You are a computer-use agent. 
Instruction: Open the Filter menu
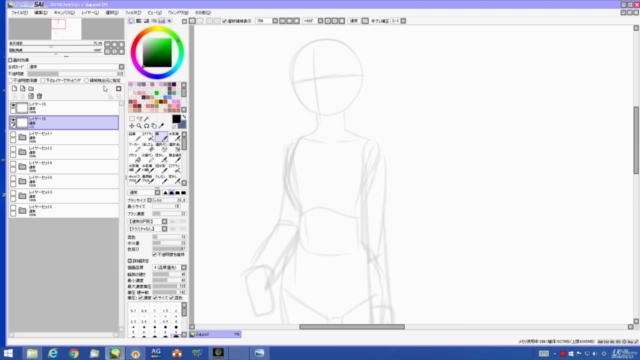pos(133,13)
